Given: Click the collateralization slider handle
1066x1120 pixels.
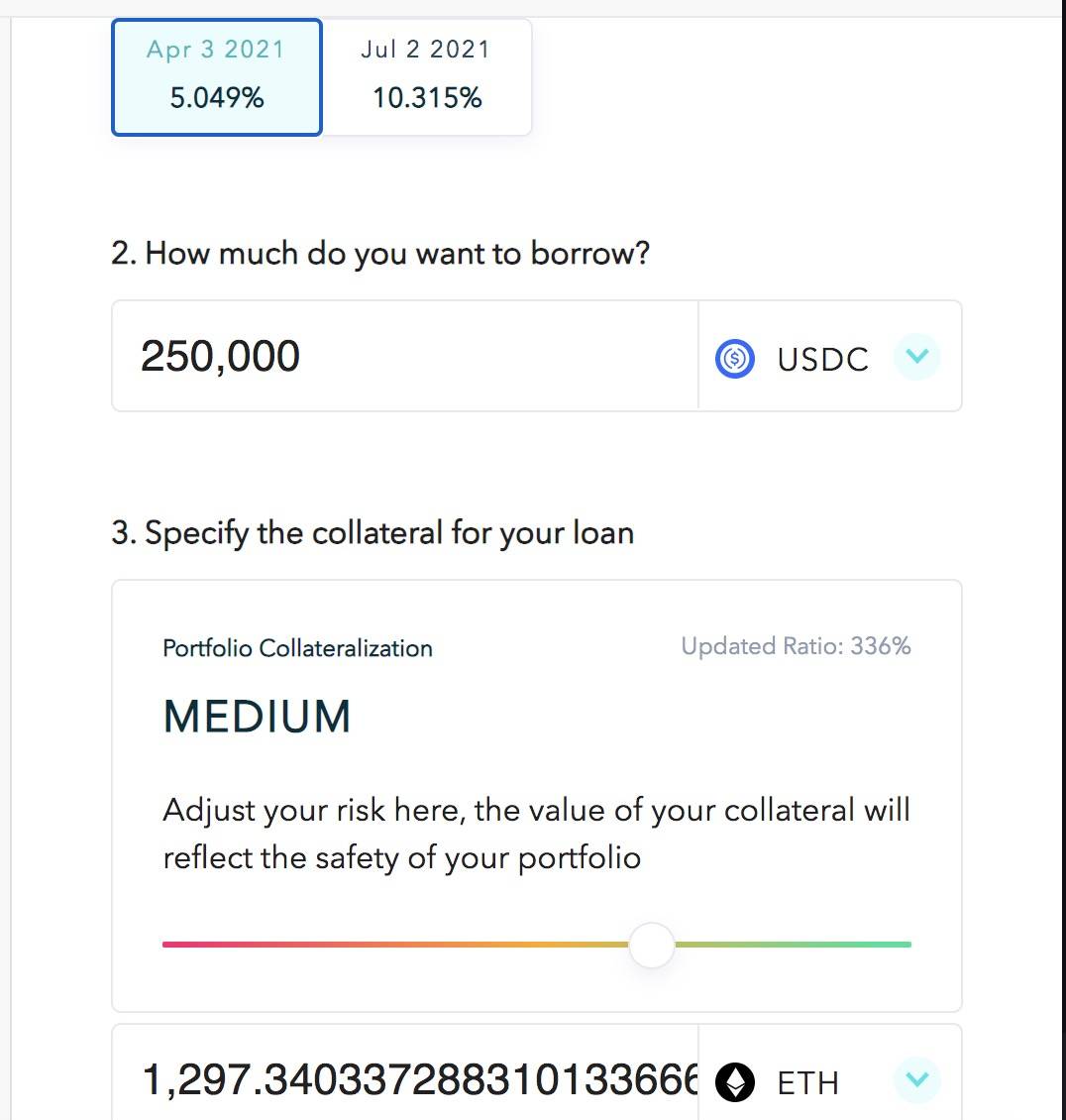Looking at the screenshot, I should tap(652, 945).
